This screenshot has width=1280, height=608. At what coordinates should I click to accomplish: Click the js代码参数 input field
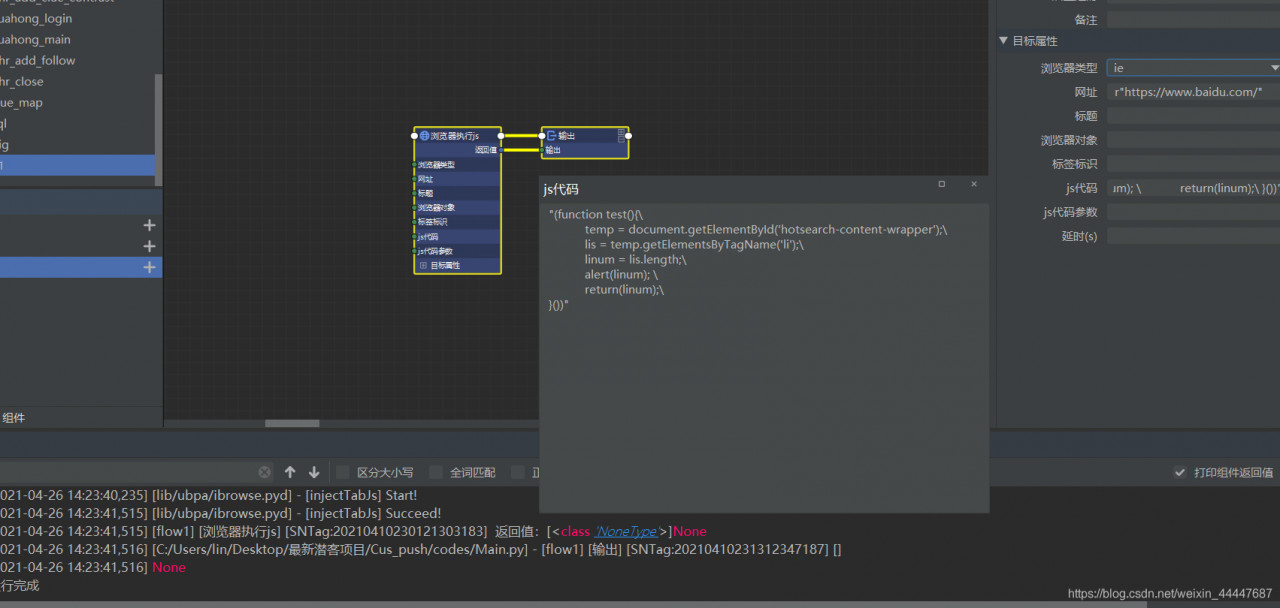coord(1193,212)
